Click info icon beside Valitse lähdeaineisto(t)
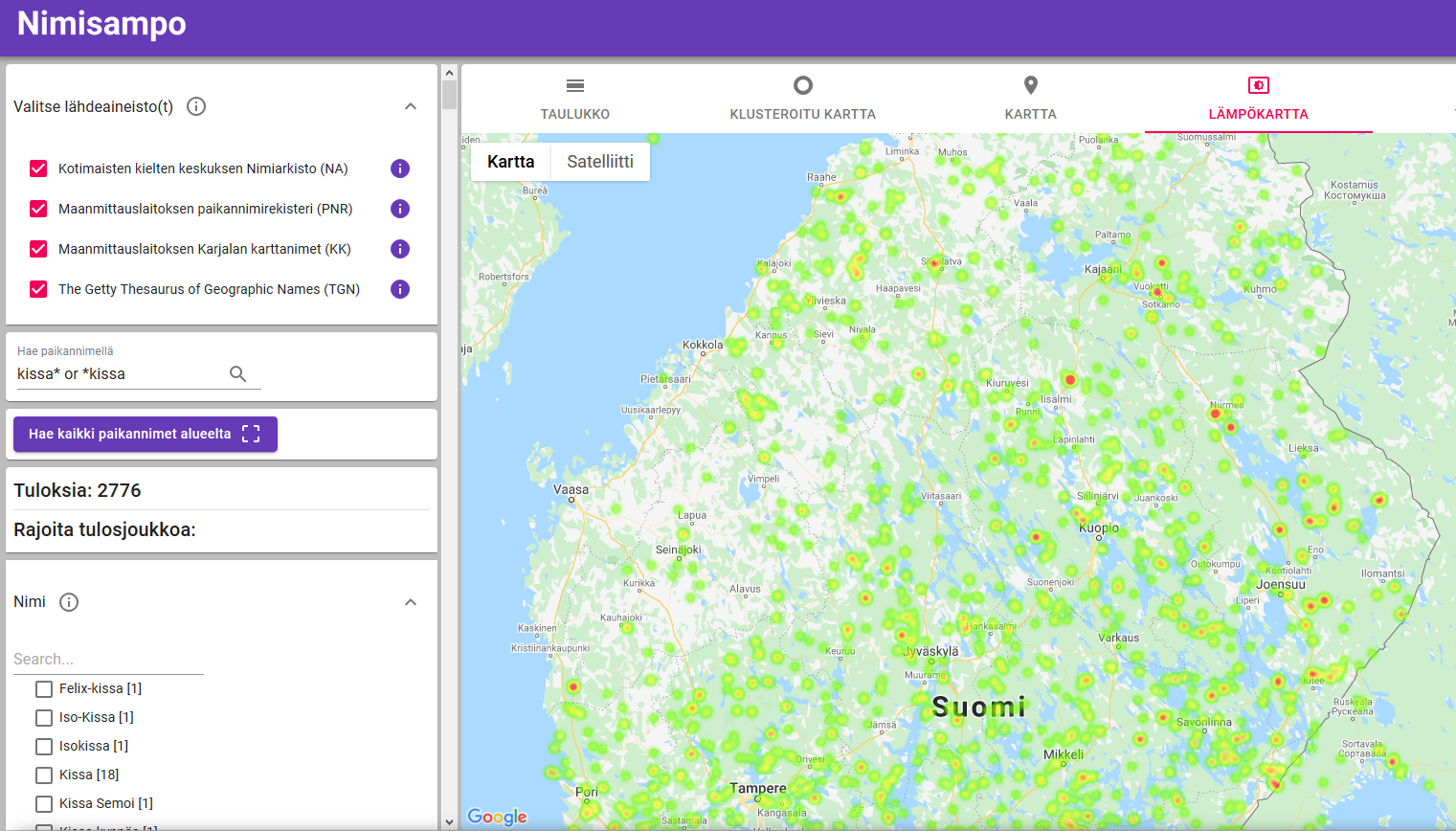The width and height of the screenshot is (1456, 831). (x=196, y=106)
